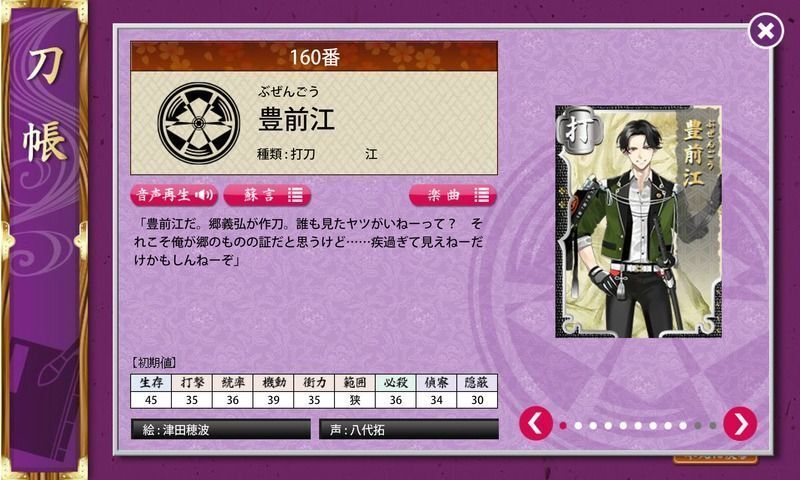800x480 pixels.
Task: Play the voice with 音声再生 button
Action: click(x=174, y=195)
